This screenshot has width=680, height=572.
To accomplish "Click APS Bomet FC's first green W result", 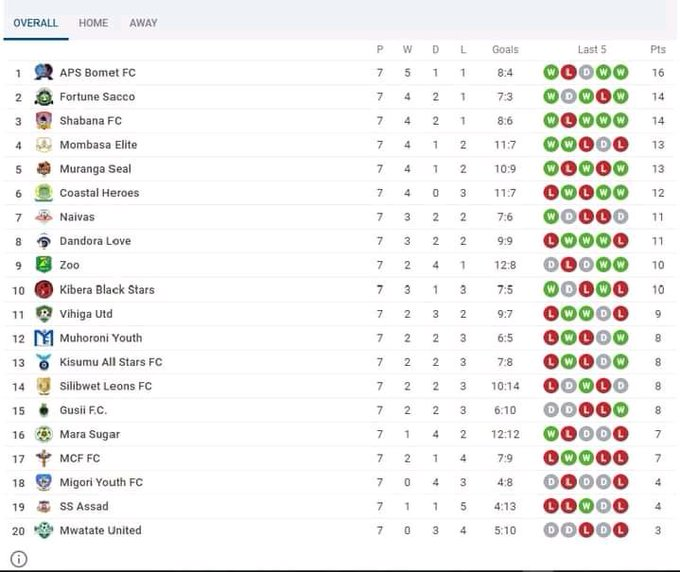I will [551, 72].
